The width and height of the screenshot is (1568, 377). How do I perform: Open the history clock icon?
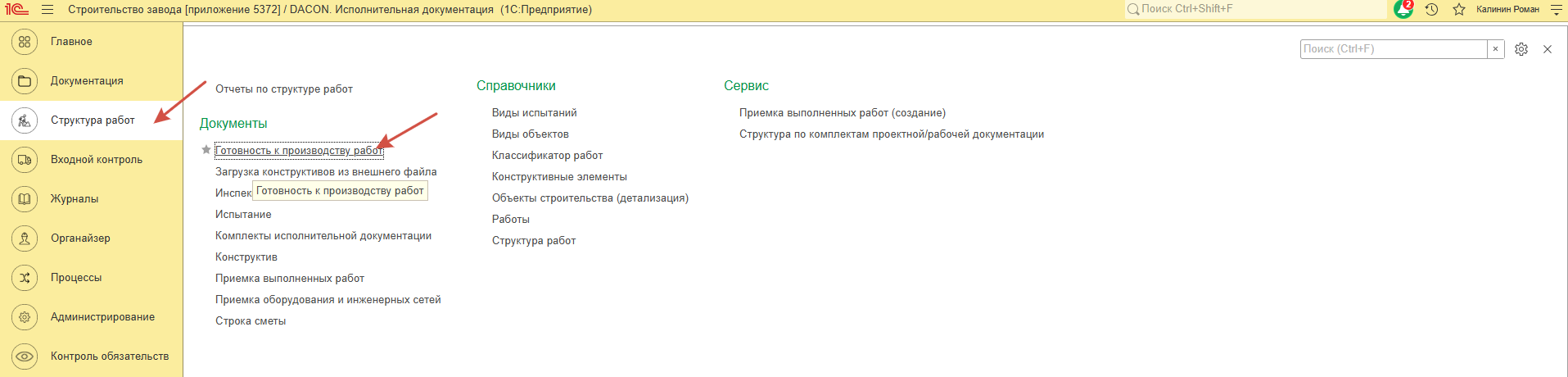point(1431,10)
